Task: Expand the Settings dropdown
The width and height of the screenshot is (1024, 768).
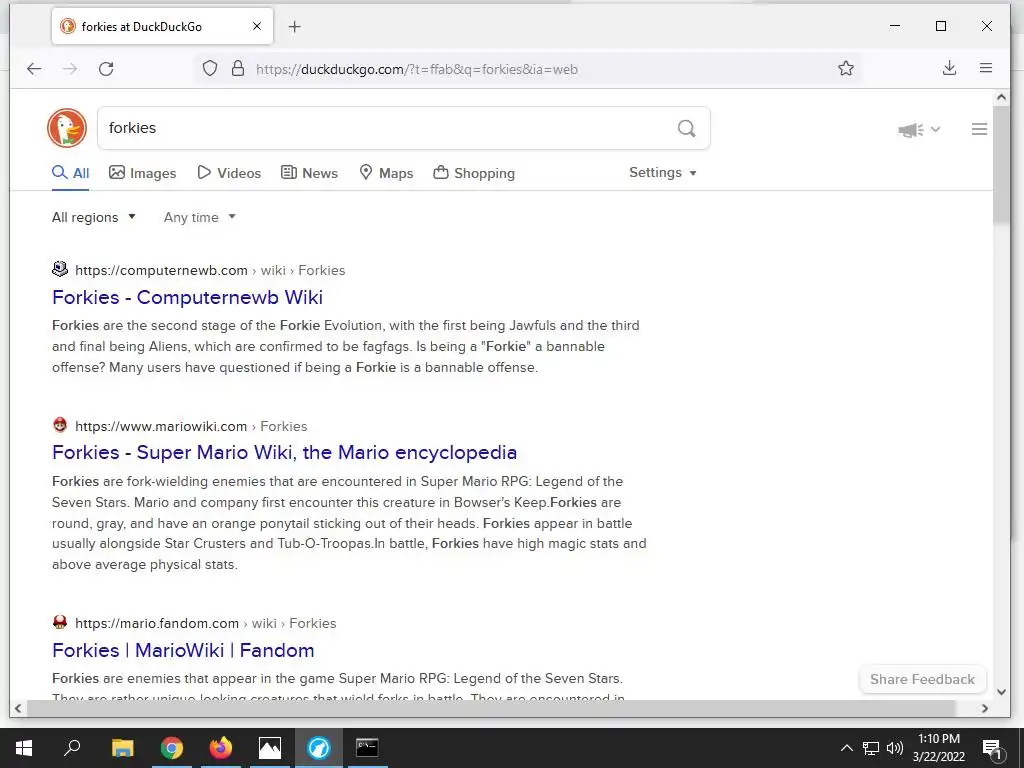Action: (663, 172)
